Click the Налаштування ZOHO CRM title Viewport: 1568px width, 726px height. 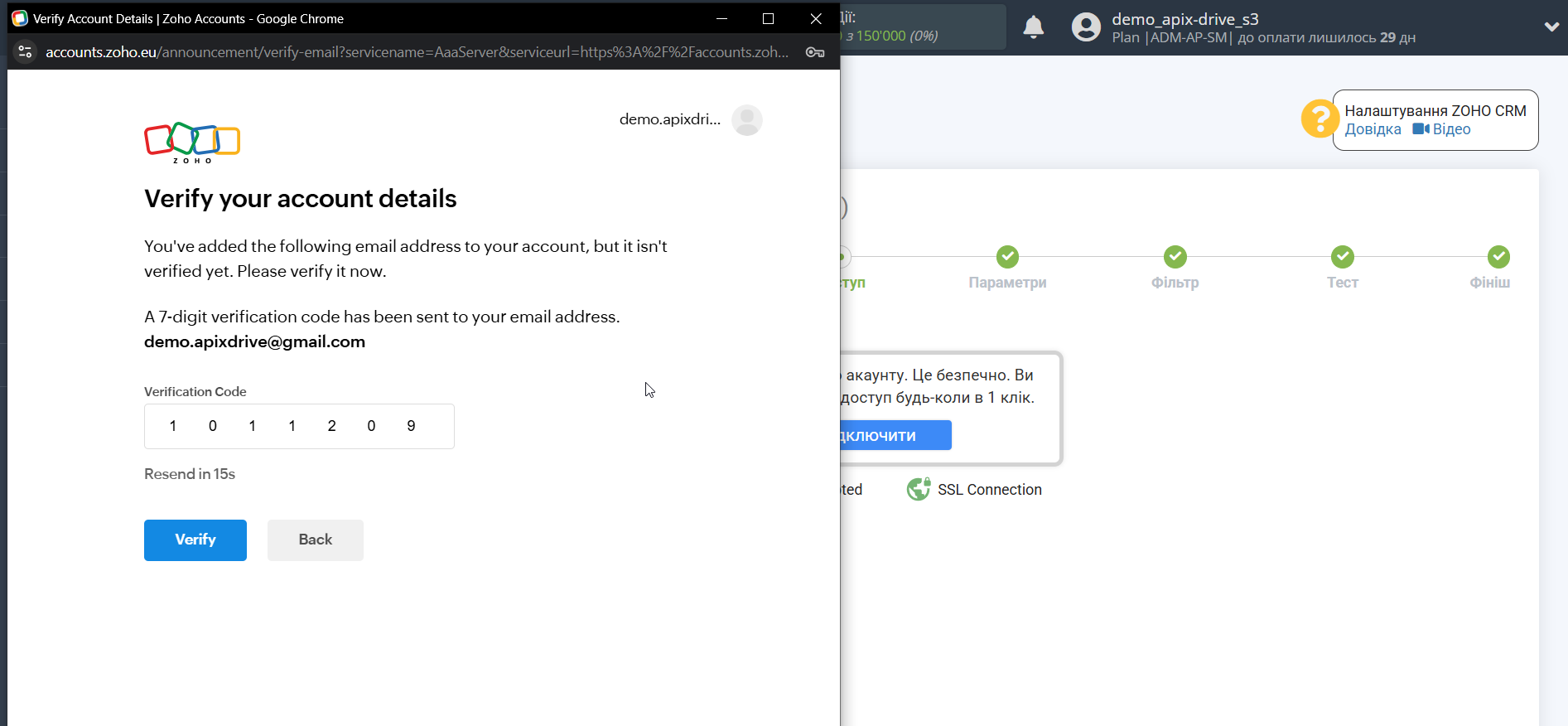tap(1435, 111)
